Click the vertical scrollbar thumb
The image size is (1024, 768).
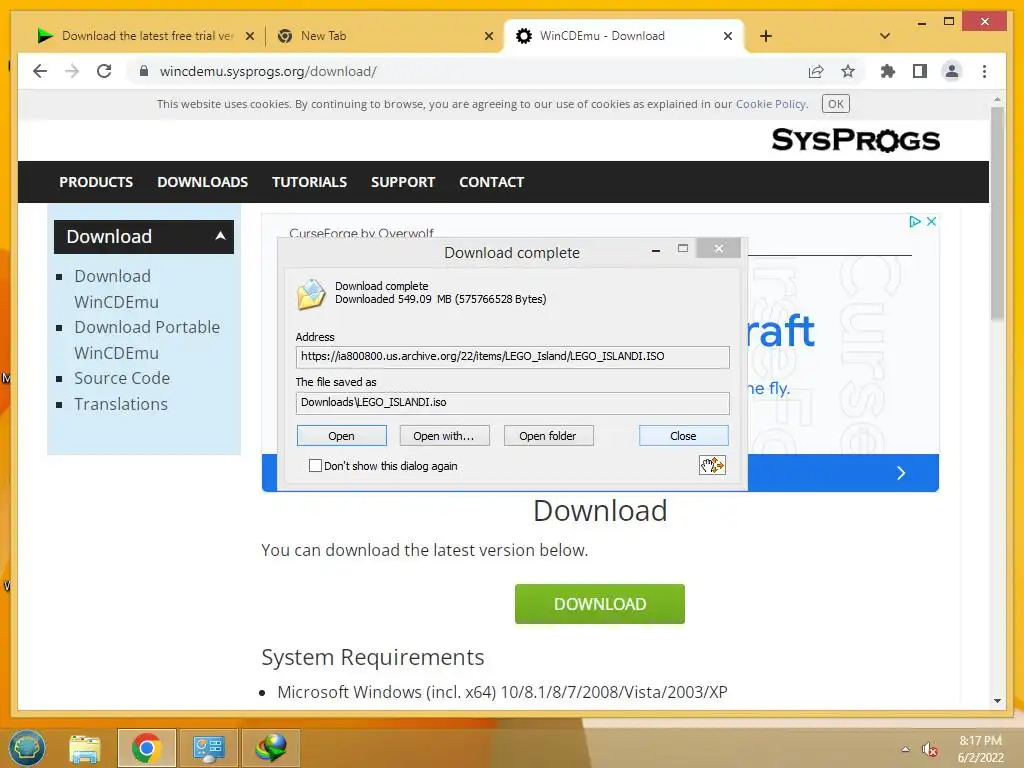tap(997, 214)
